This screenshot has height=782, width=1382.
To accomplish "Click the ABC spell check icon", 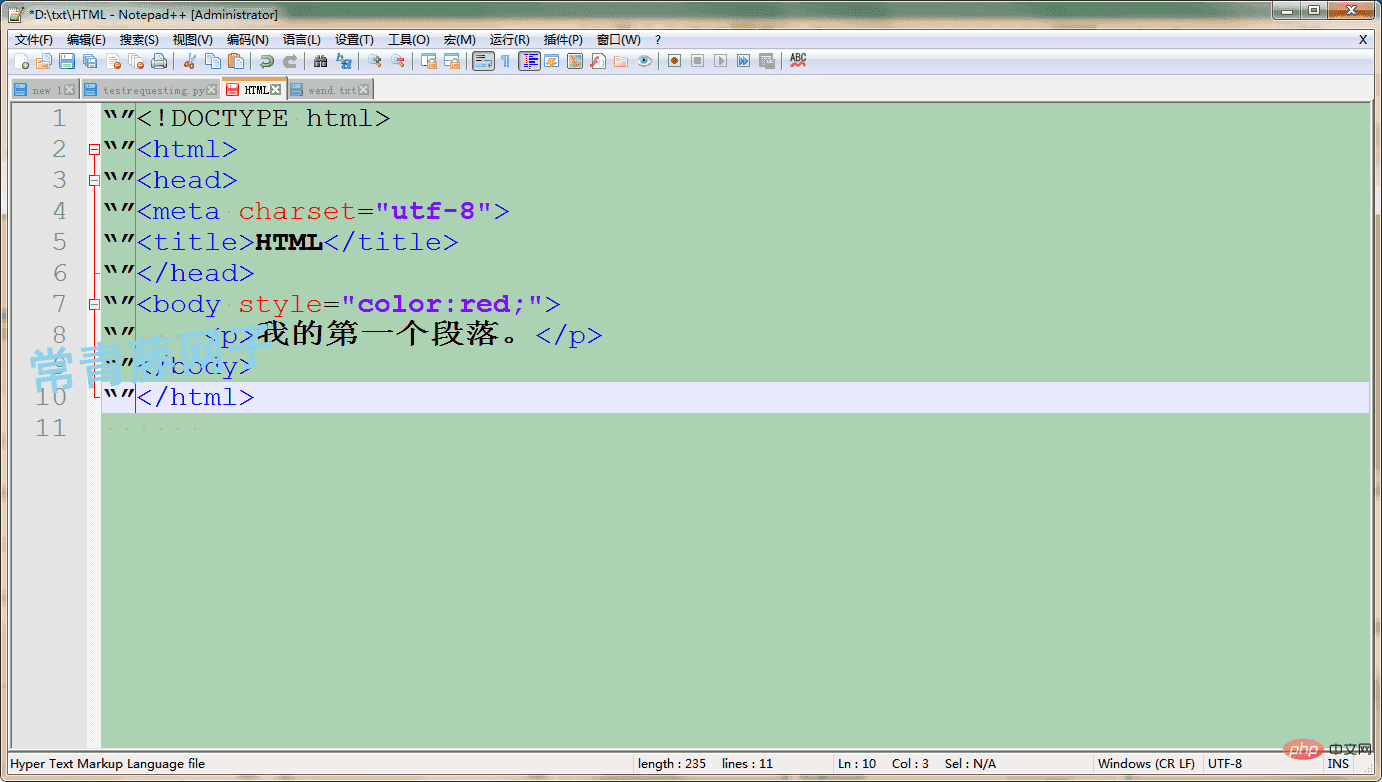I will coord(797,61).
